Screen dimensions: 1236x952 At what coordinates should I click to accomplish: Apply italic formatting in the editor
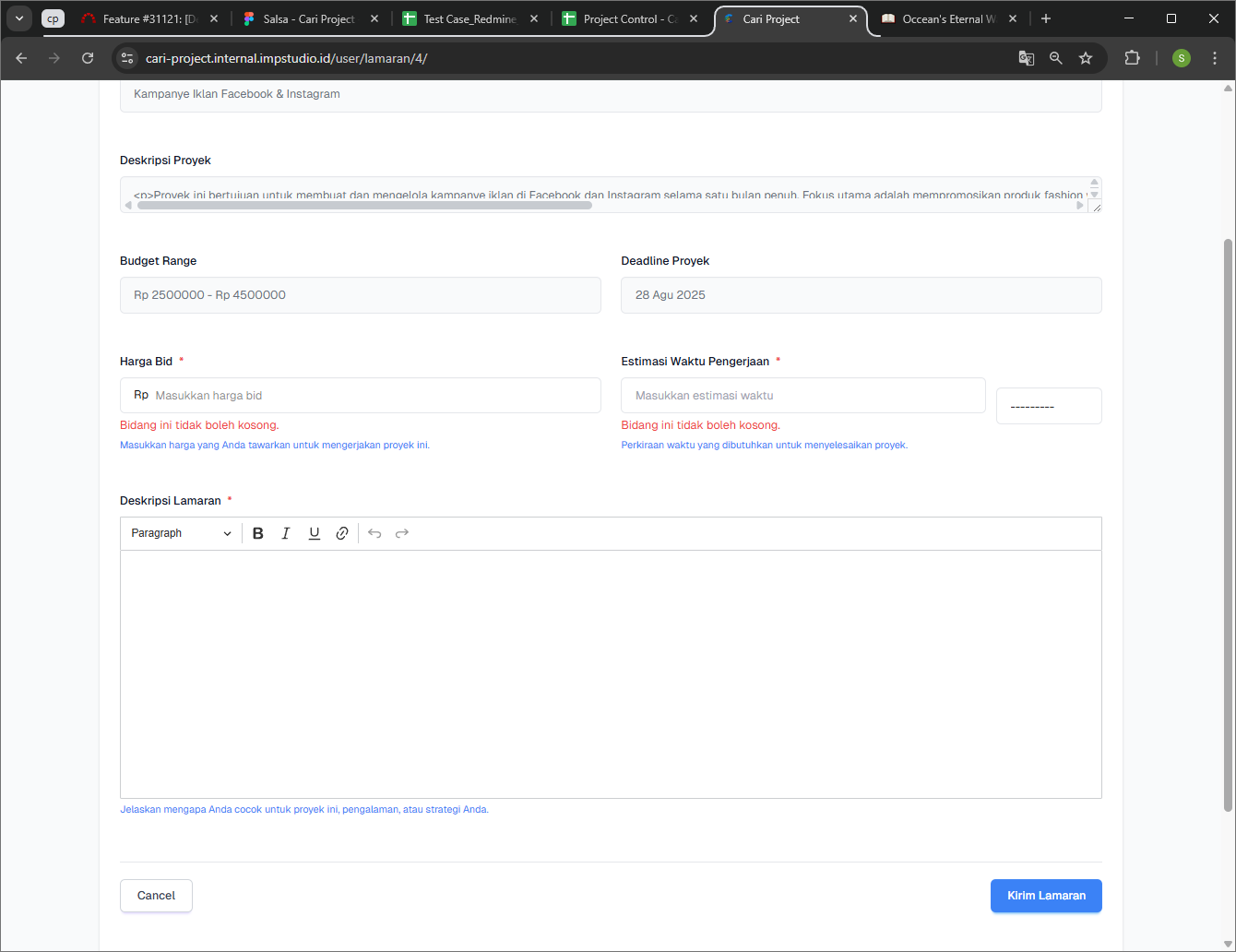(286, 533)
